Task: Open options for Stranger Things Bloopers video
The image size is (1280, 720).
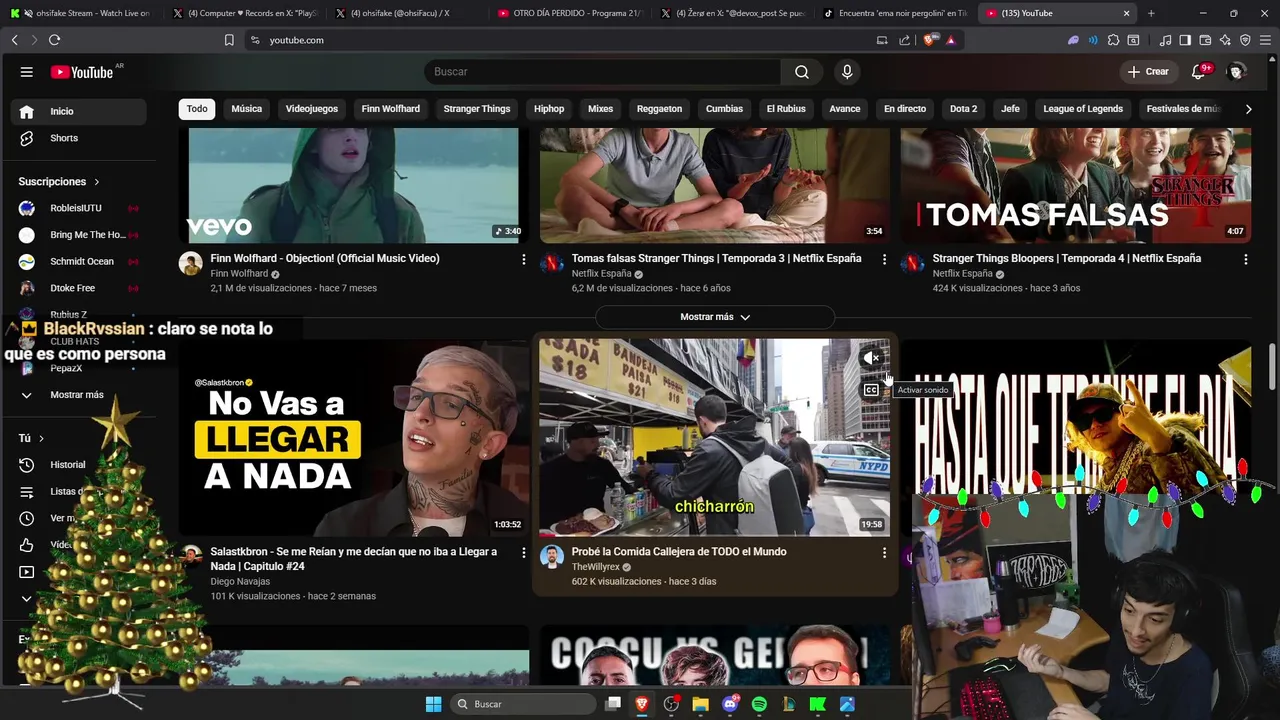Action: pos(1245,259)
